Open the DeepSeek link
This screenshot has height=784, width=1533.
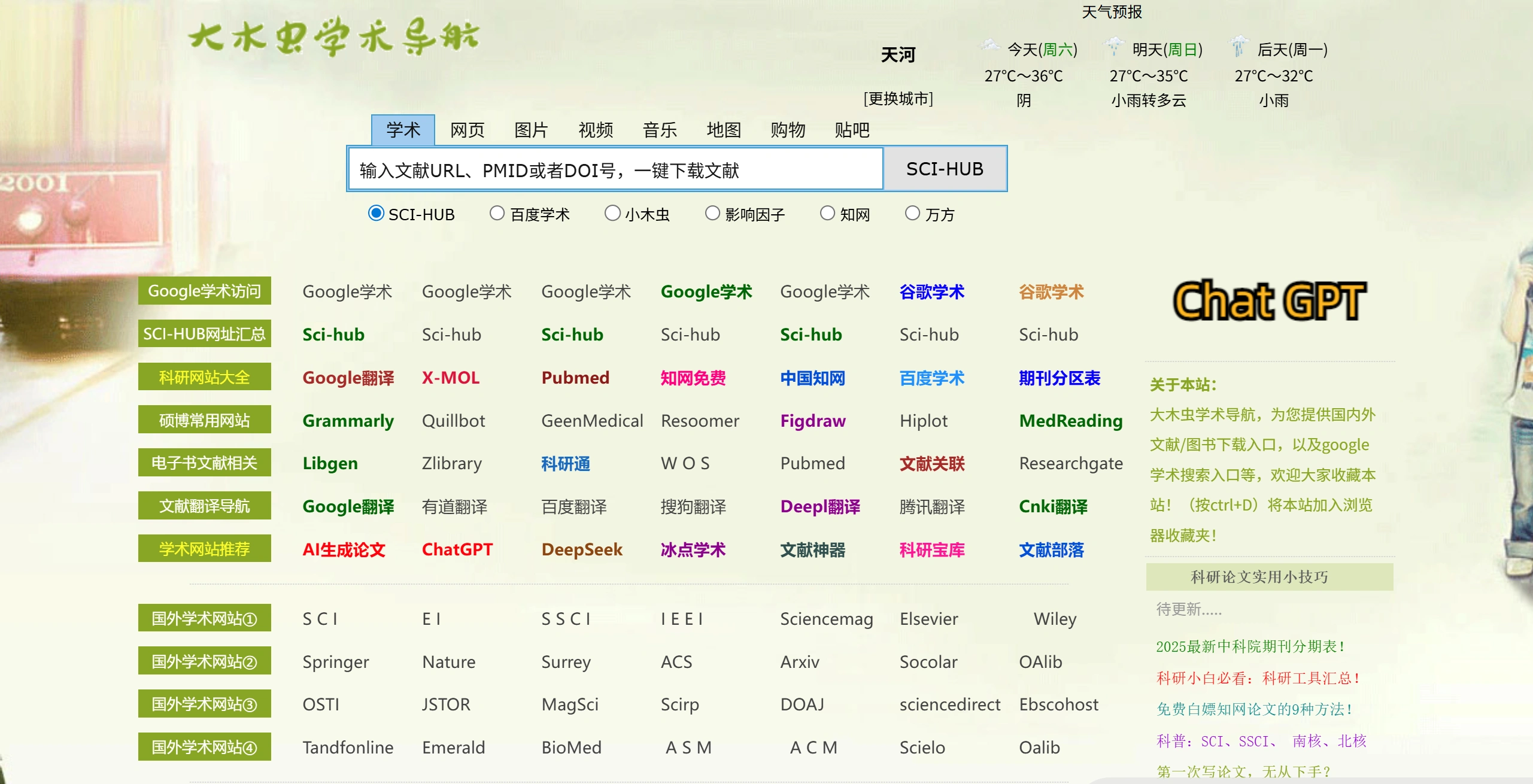tap(582, 549)
